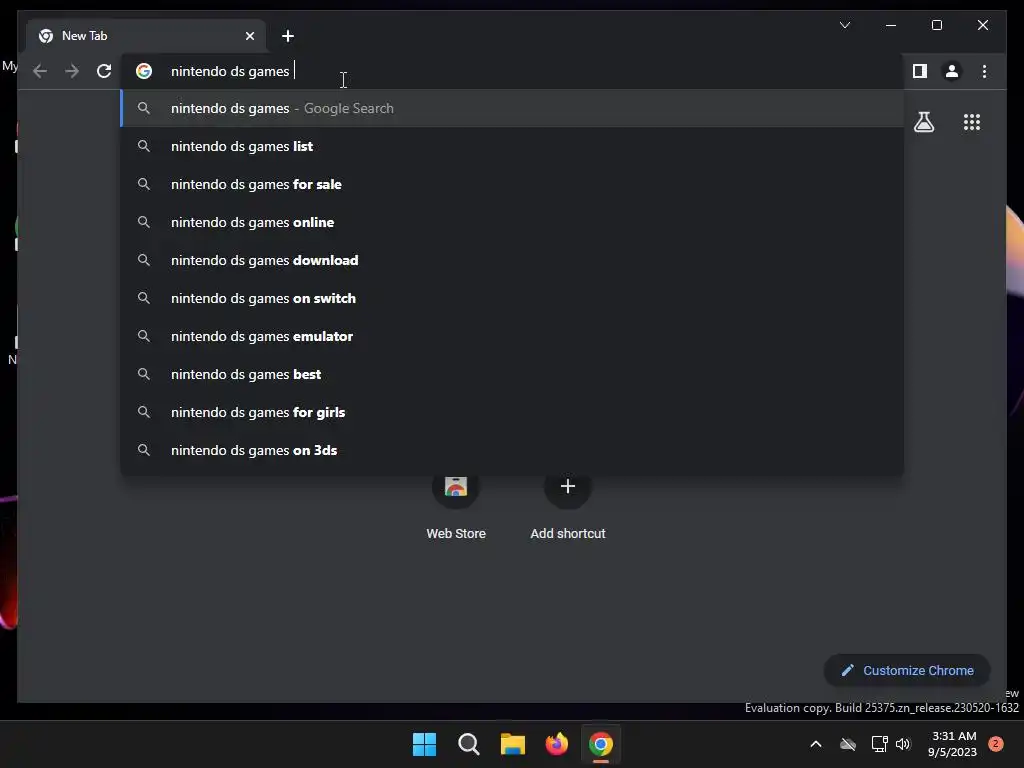The image size is (1024, 768).
Task: Open the Google apps grid
Action: pyautogui.click(x=972, y=122)
